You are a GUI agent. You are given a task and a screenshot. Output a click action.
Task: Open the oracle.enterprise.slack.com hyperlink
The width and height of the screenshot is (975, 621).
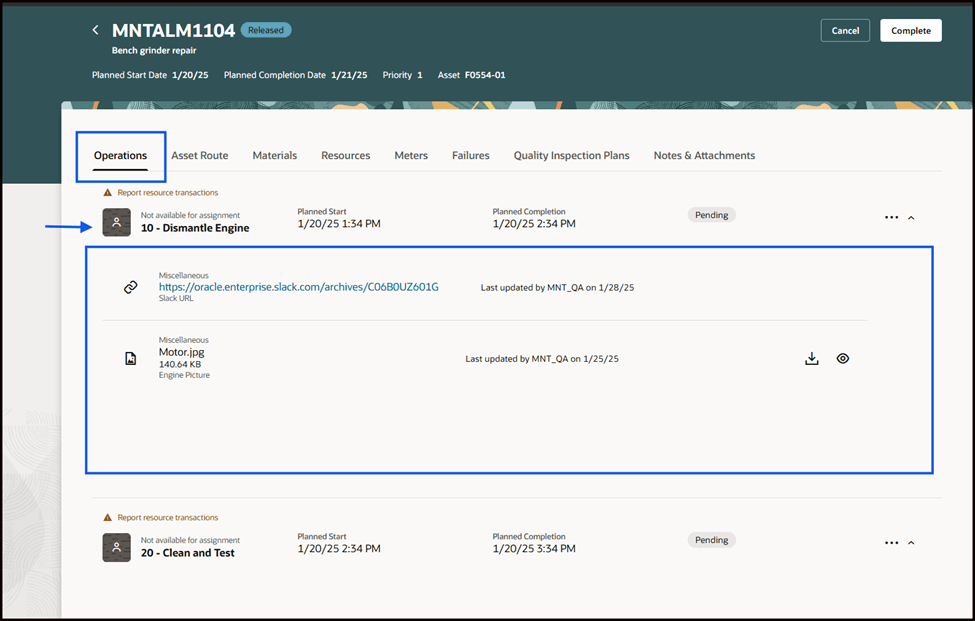[298, 286]
